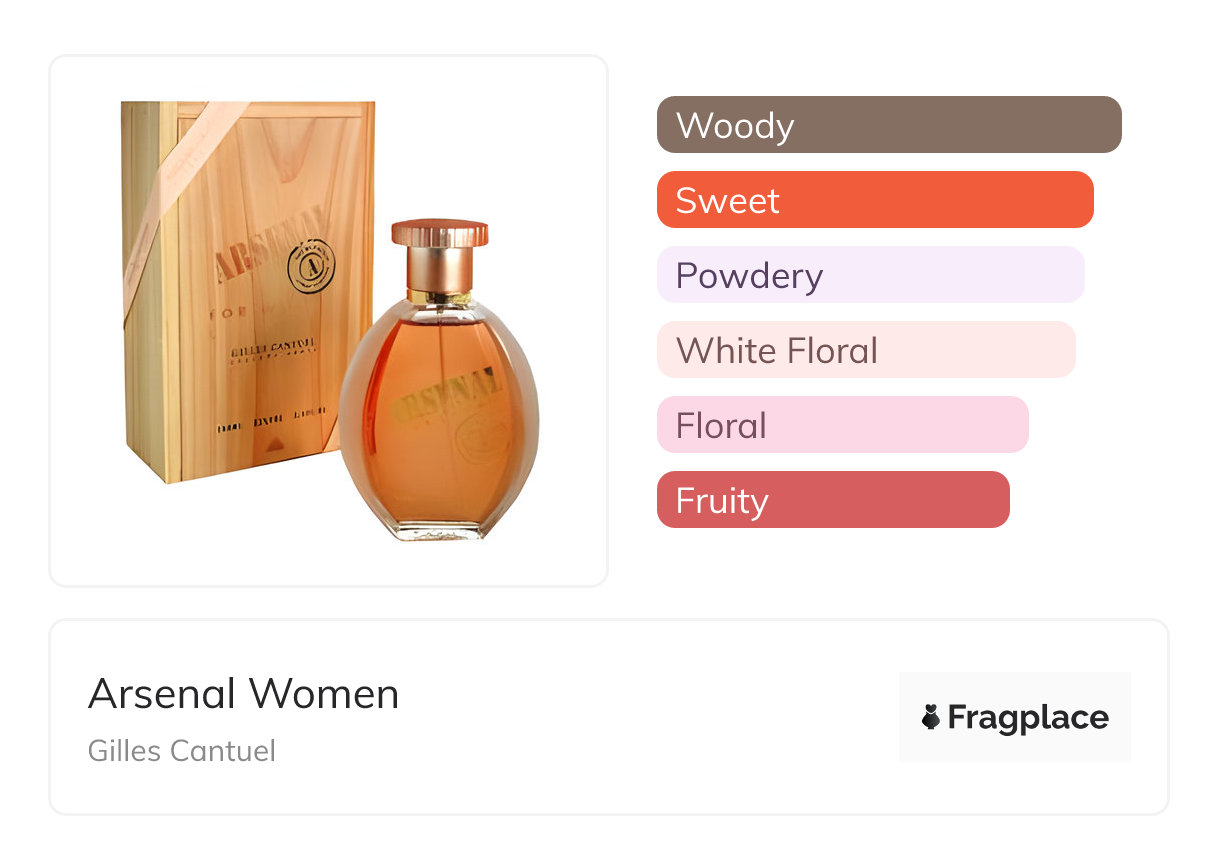
Task: Click the circular A emblem on box
Action: (311, 264)
